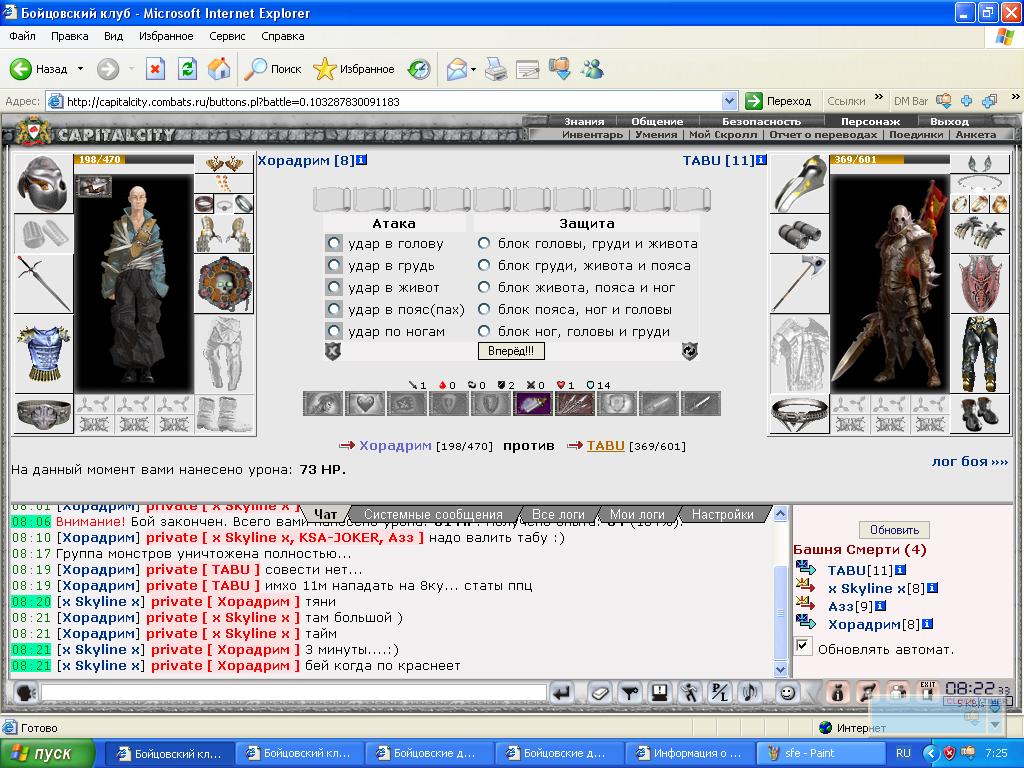Click the IE Refresh toolbar icon
Viewport: 1024px width, 768px height.
point(187,69)
